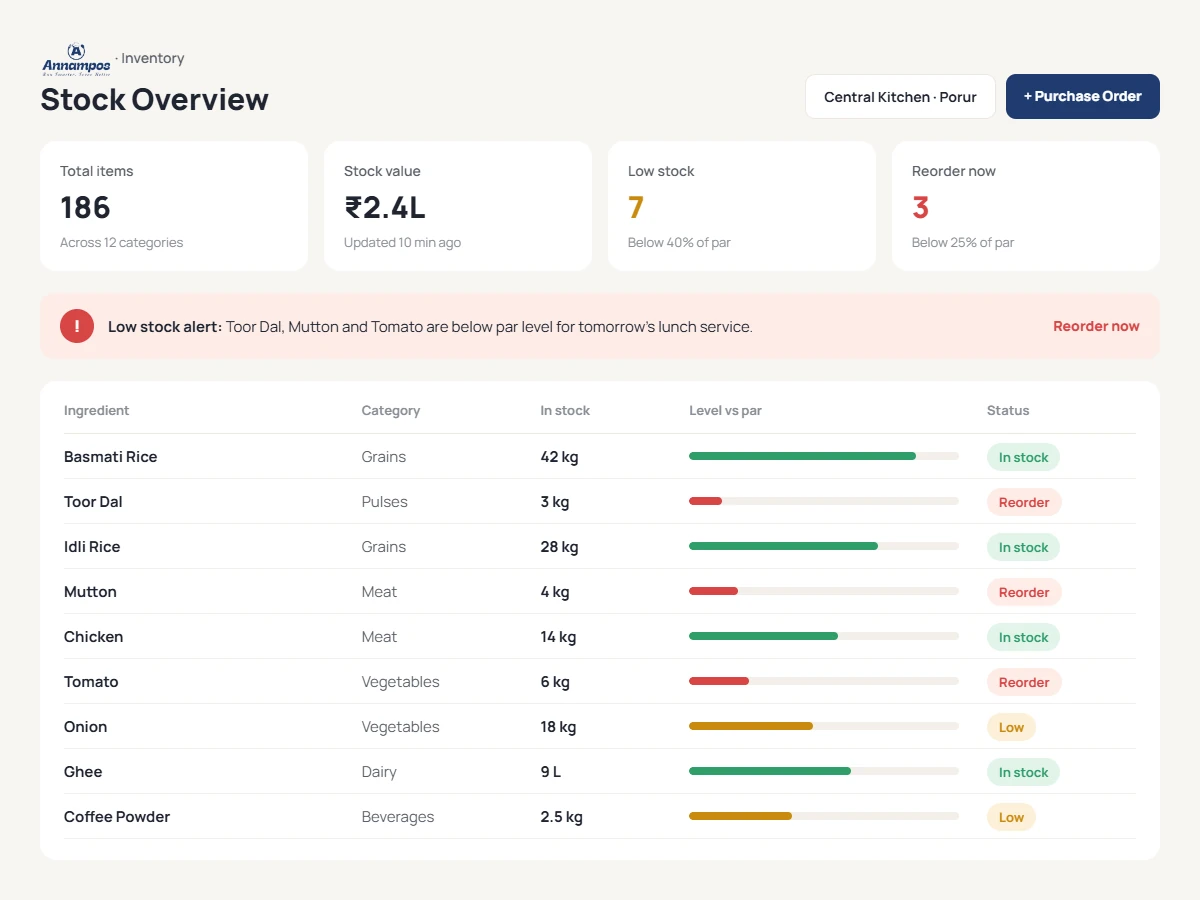
Task: Click the 4 kg stock value
Action: point(555,592)
